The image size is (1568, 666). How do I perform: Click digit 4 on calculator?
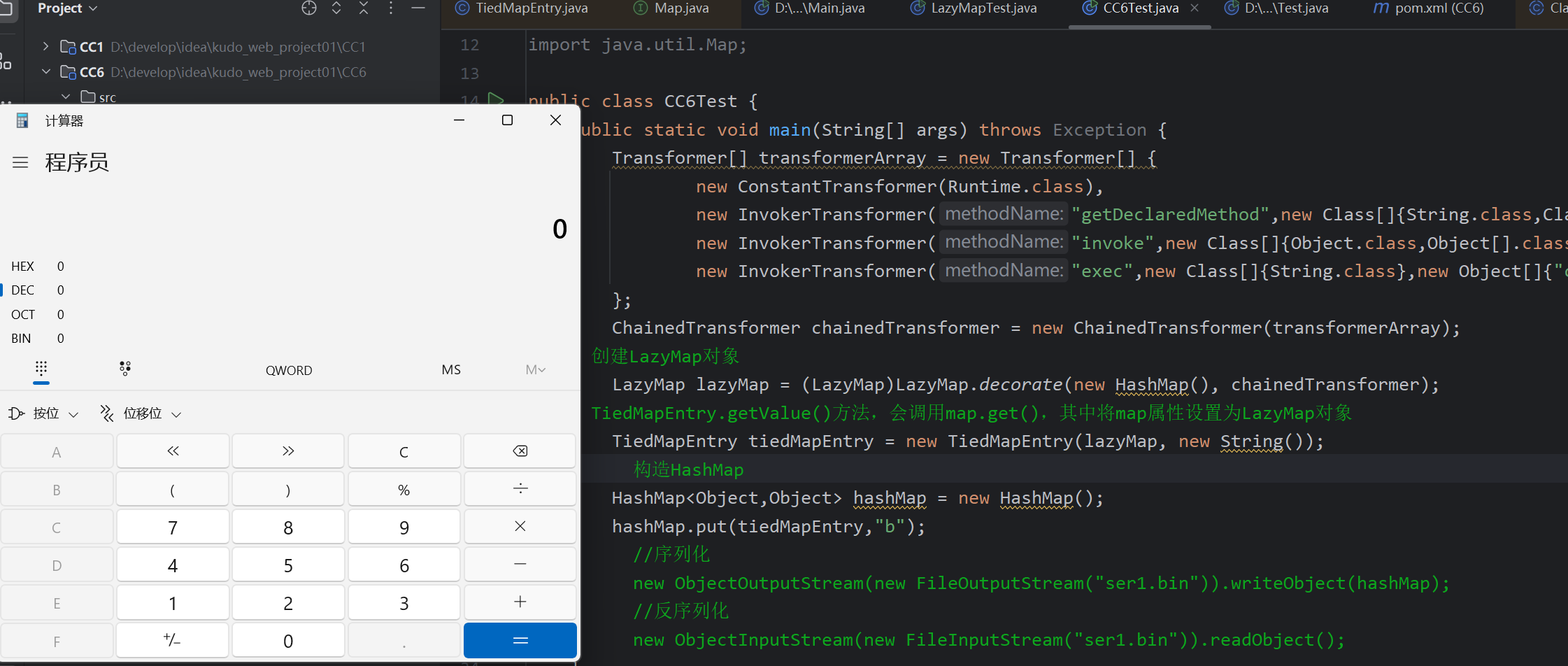pos(173,565)
